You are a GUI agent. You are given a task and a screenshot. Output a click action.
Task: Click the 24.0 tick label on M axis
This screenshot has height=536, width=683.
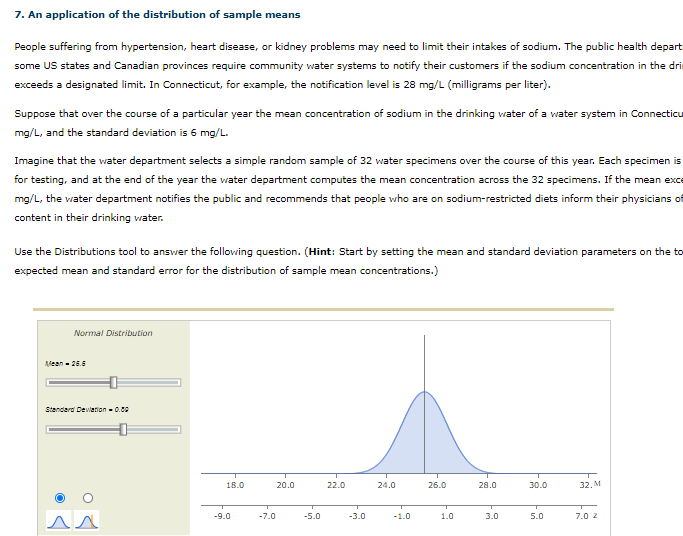(x=386, y=485)
